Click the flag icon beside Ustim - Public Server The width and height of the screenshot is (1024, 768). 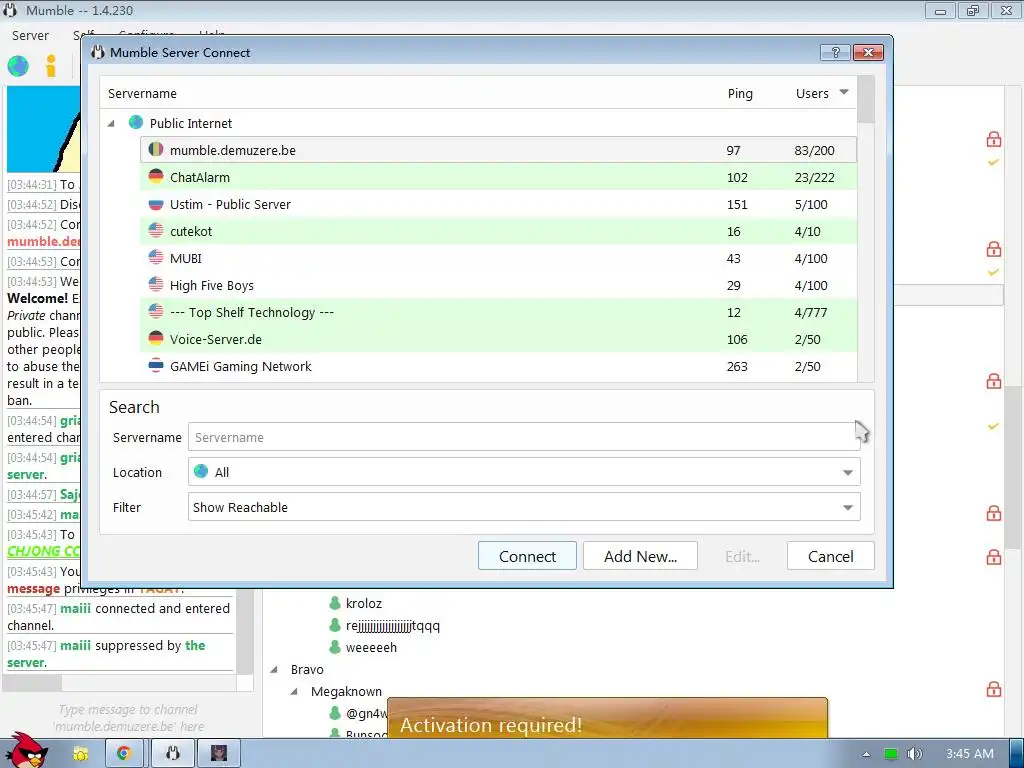155,204
